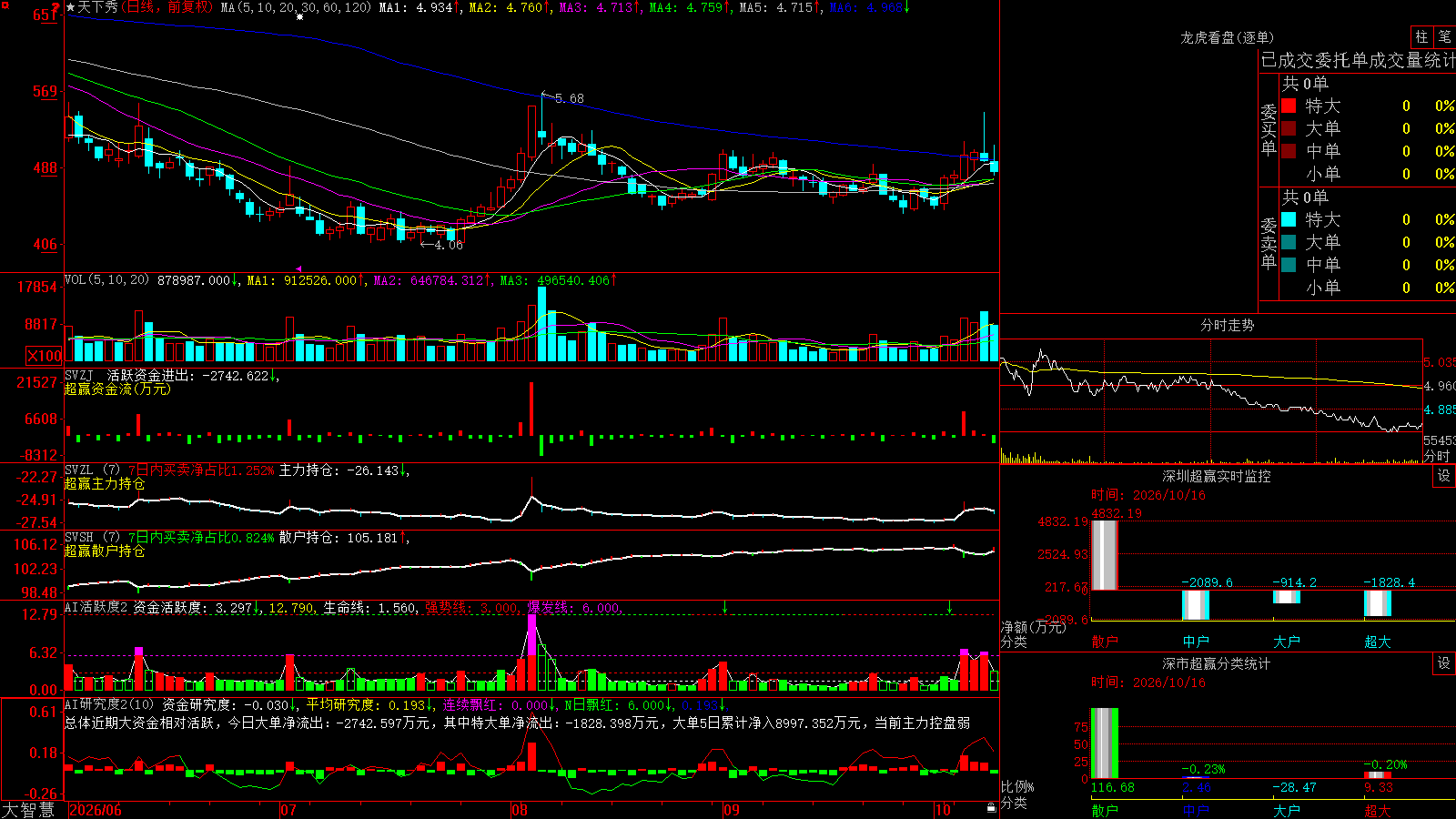Click the 龙虎看盘(逐单) panel title

pyautogui.click(x=1227, y=37)
